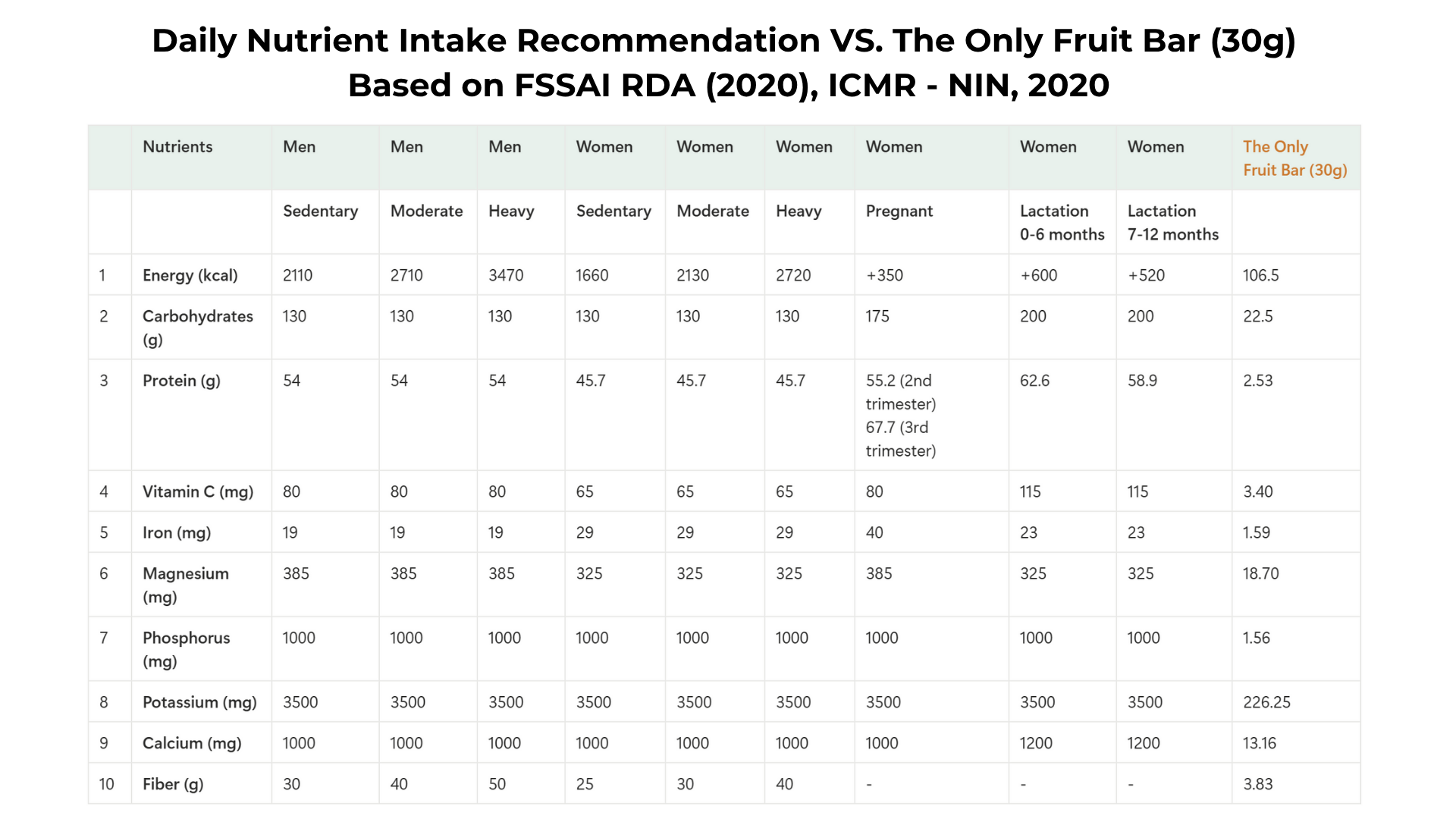
Task: Select the Fiber (g) row label
Action: [x=173, y=784]
